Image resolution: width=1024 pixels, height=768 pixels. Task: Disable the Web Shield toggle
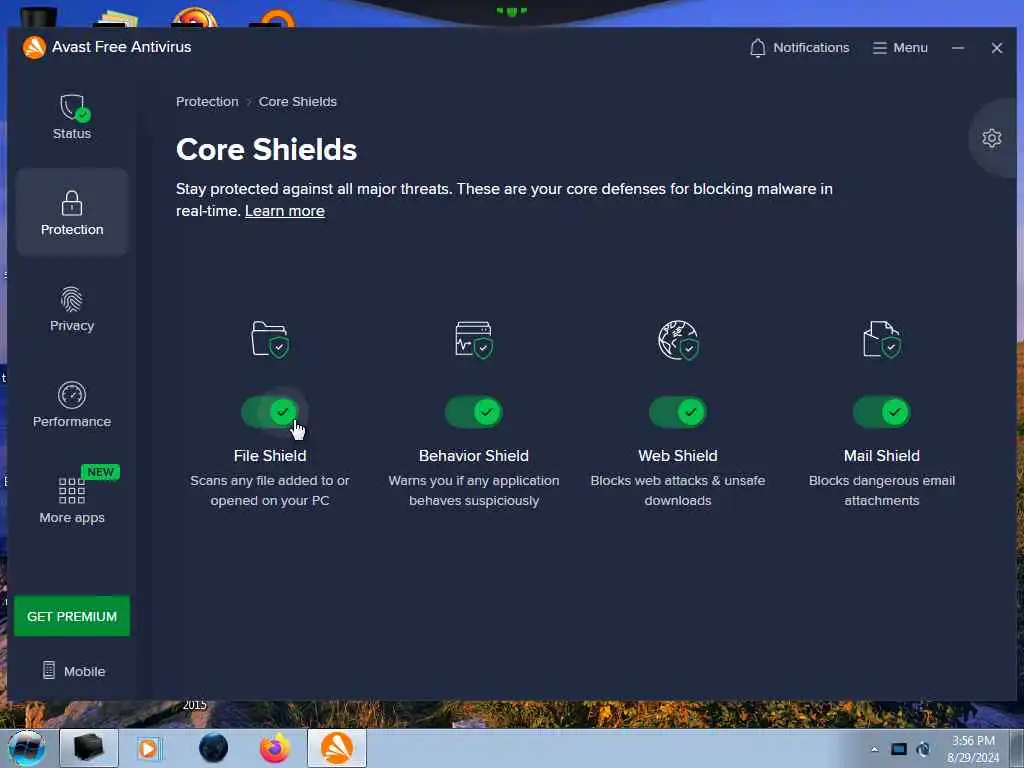click(678, 412)
